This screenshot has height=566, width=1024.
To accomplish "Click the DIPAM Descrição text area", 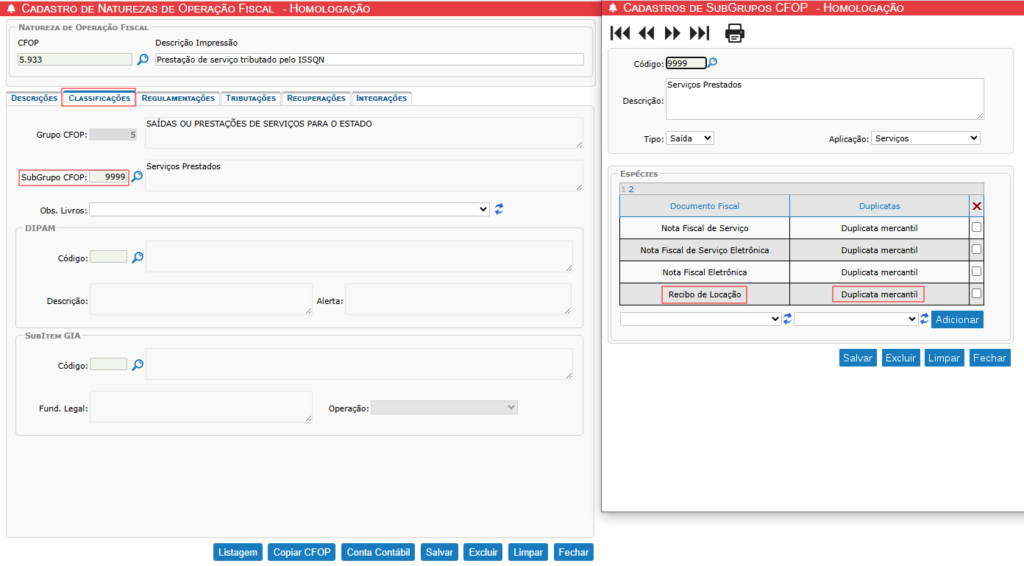I will (x=201, y=299).
